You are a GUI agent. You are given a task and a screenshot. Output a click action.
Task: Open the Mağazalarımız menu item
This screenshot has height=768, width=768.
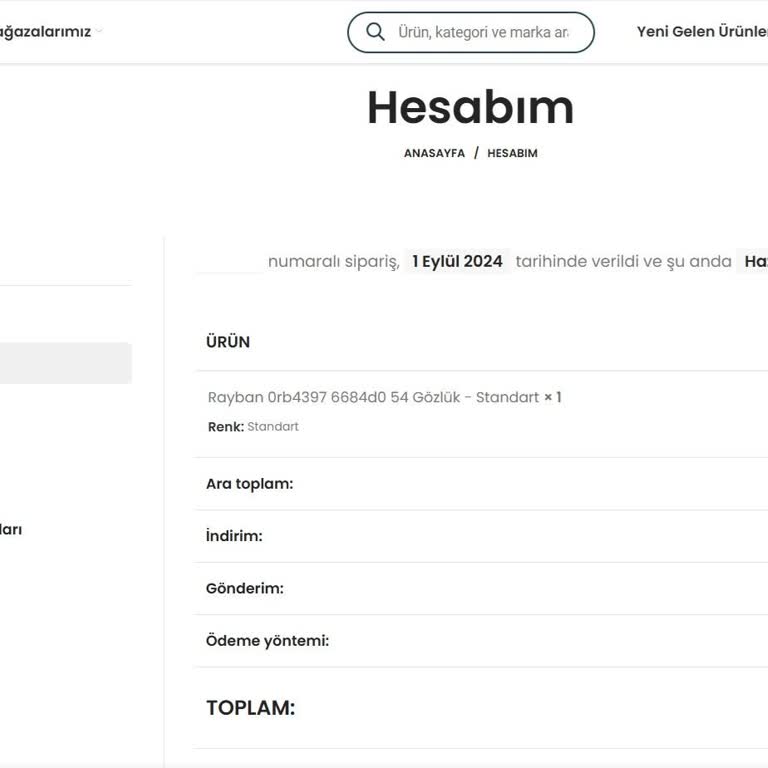(45, 32)
